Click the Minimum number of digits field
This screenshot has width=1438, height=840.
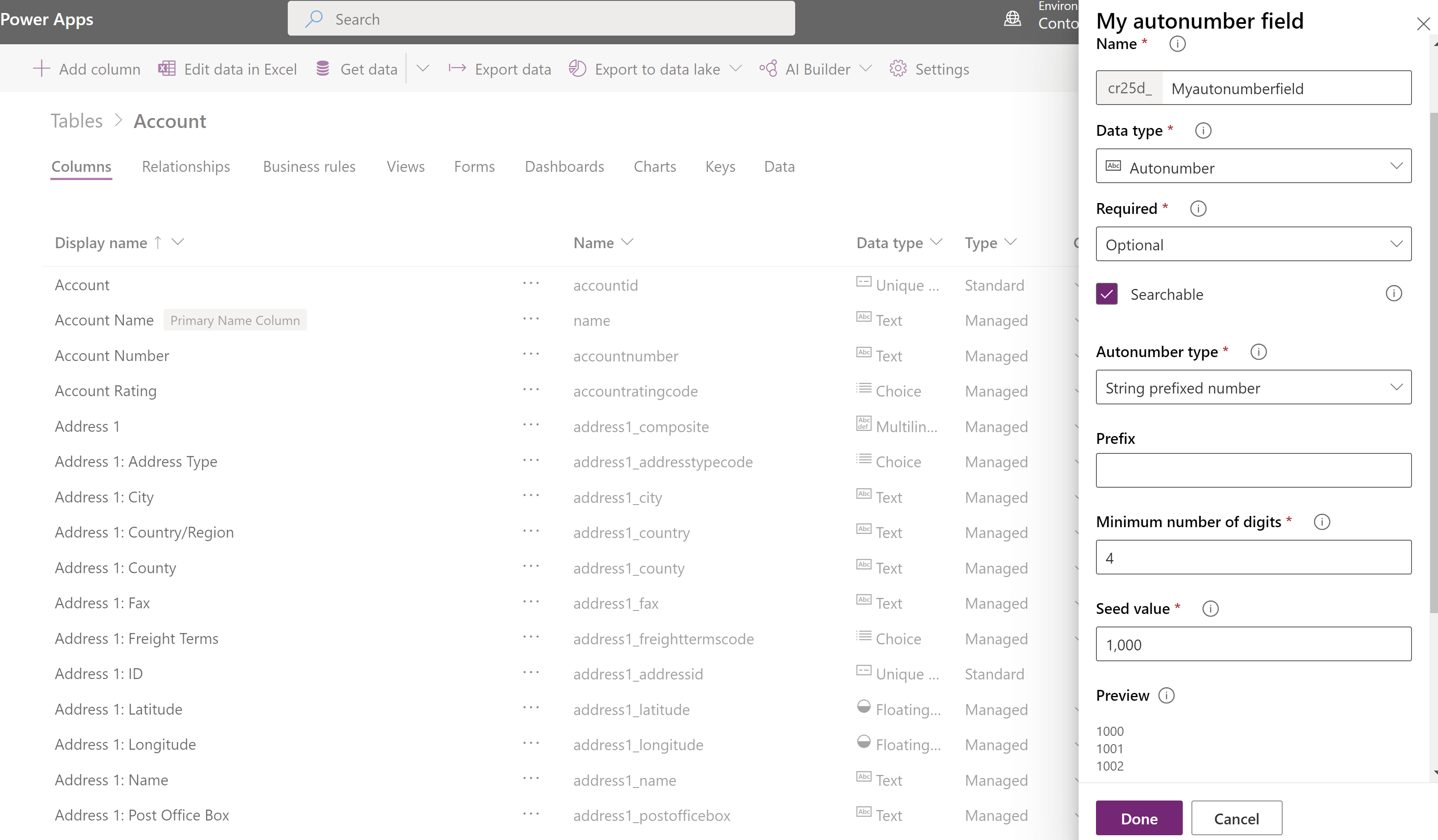1254,557
